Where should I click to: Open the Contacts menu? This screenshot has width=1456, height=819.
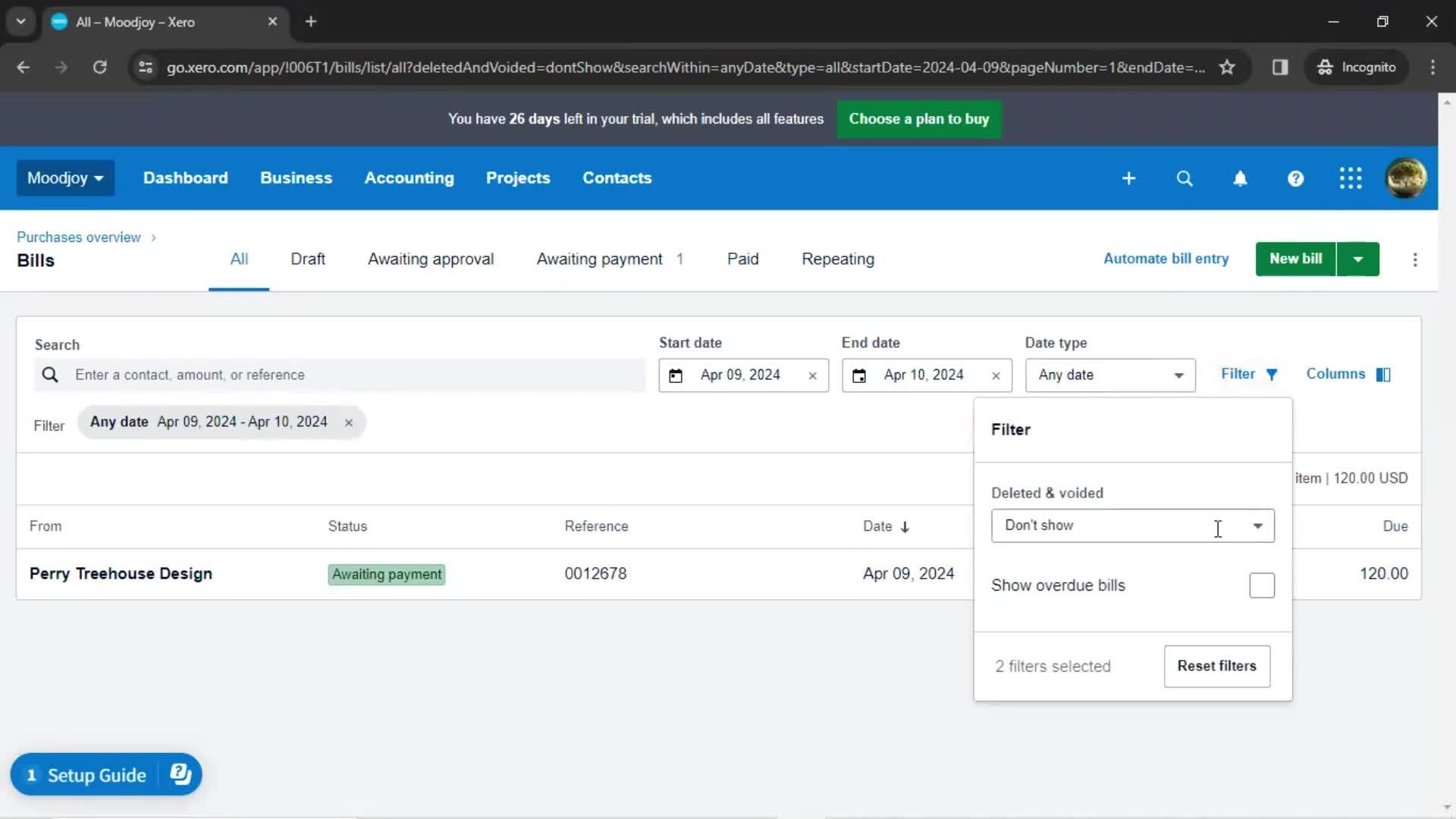pos(617,178)
